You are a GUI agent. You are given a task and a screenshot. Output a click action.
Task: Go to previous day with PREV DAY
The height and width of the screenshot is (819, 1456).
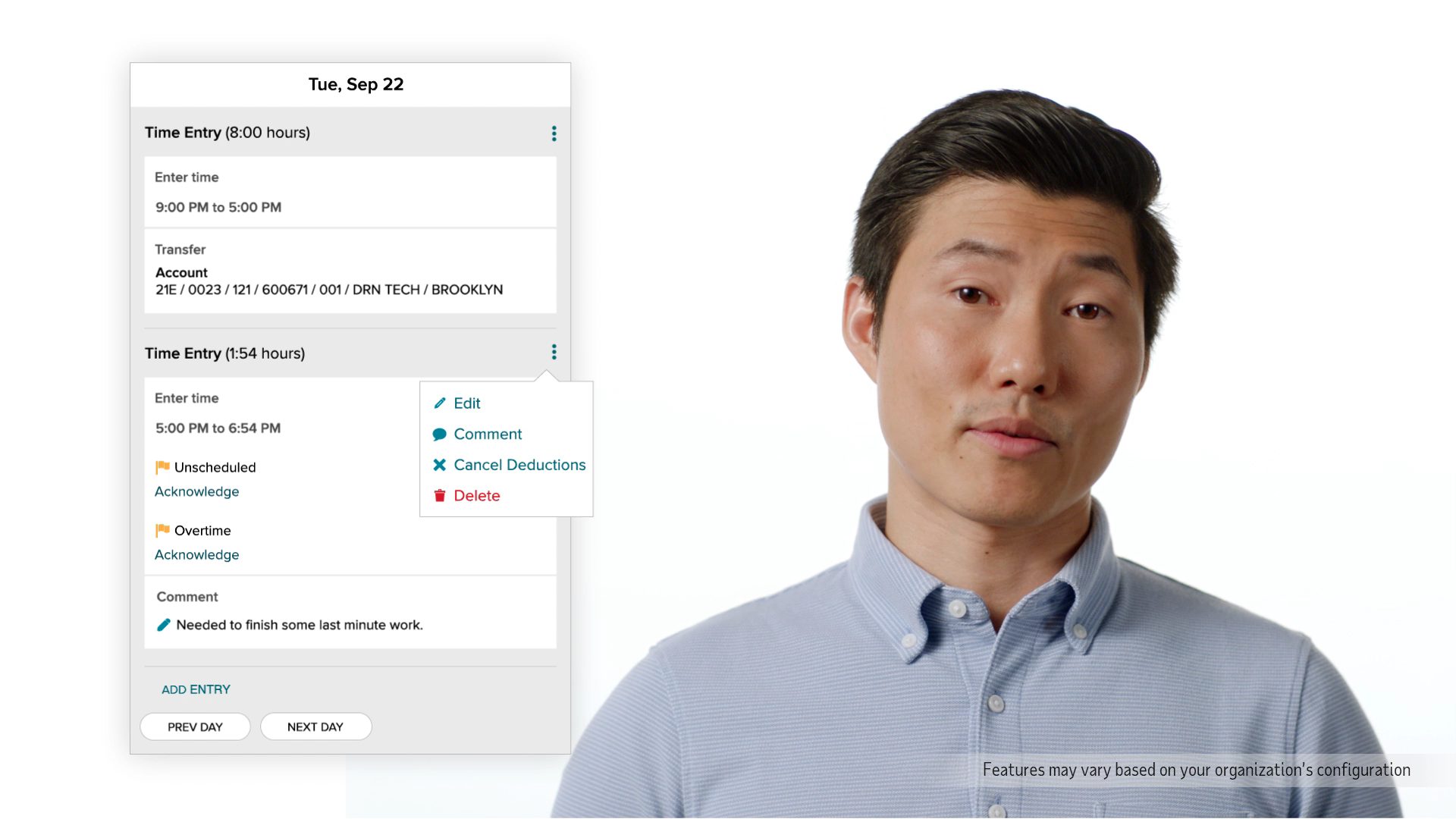pos(195,726)
